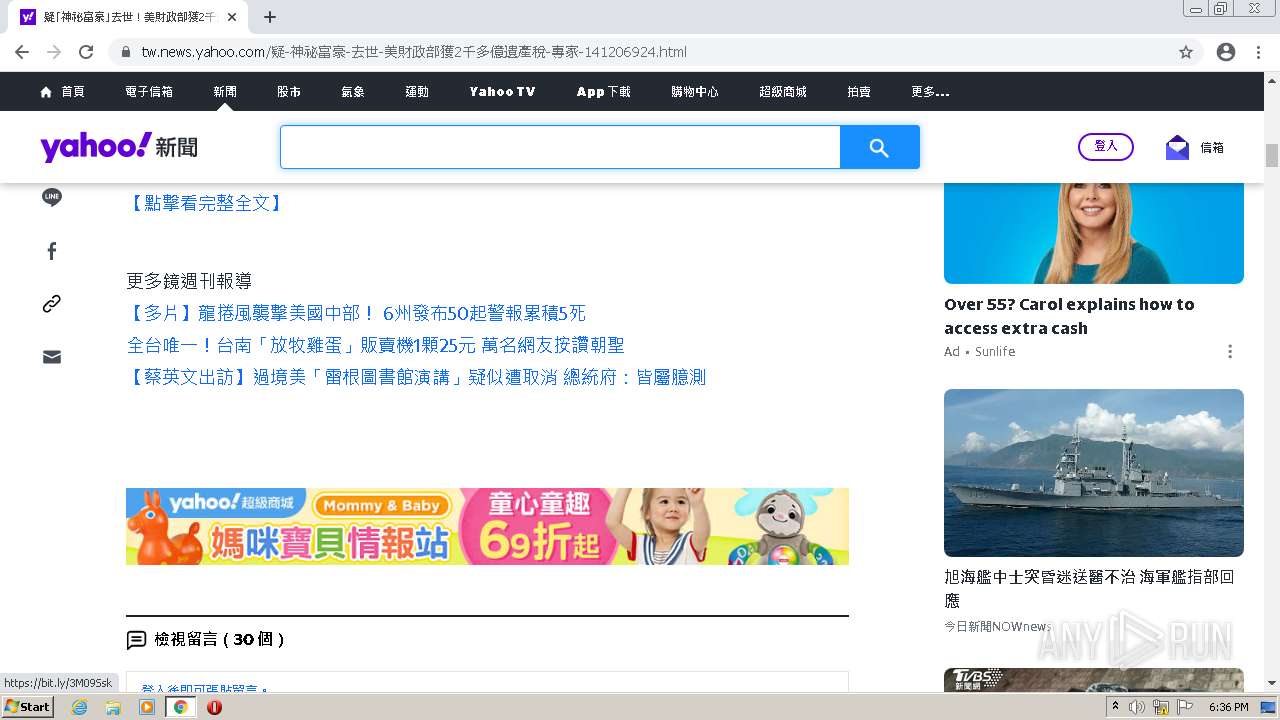Open 【點擊看完整全文】 link

pyautogui.click(x=206, y=203)
